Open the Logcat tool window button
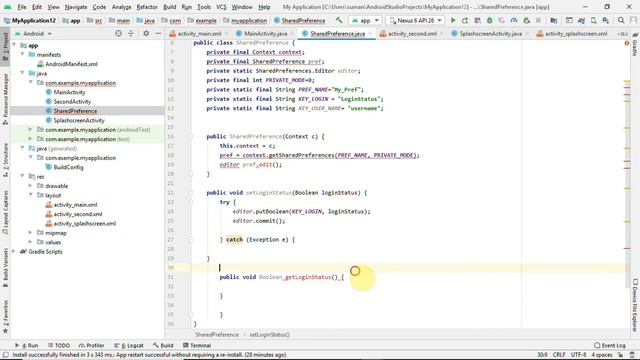This screenshot has height=360, width=640. (129, 345)
